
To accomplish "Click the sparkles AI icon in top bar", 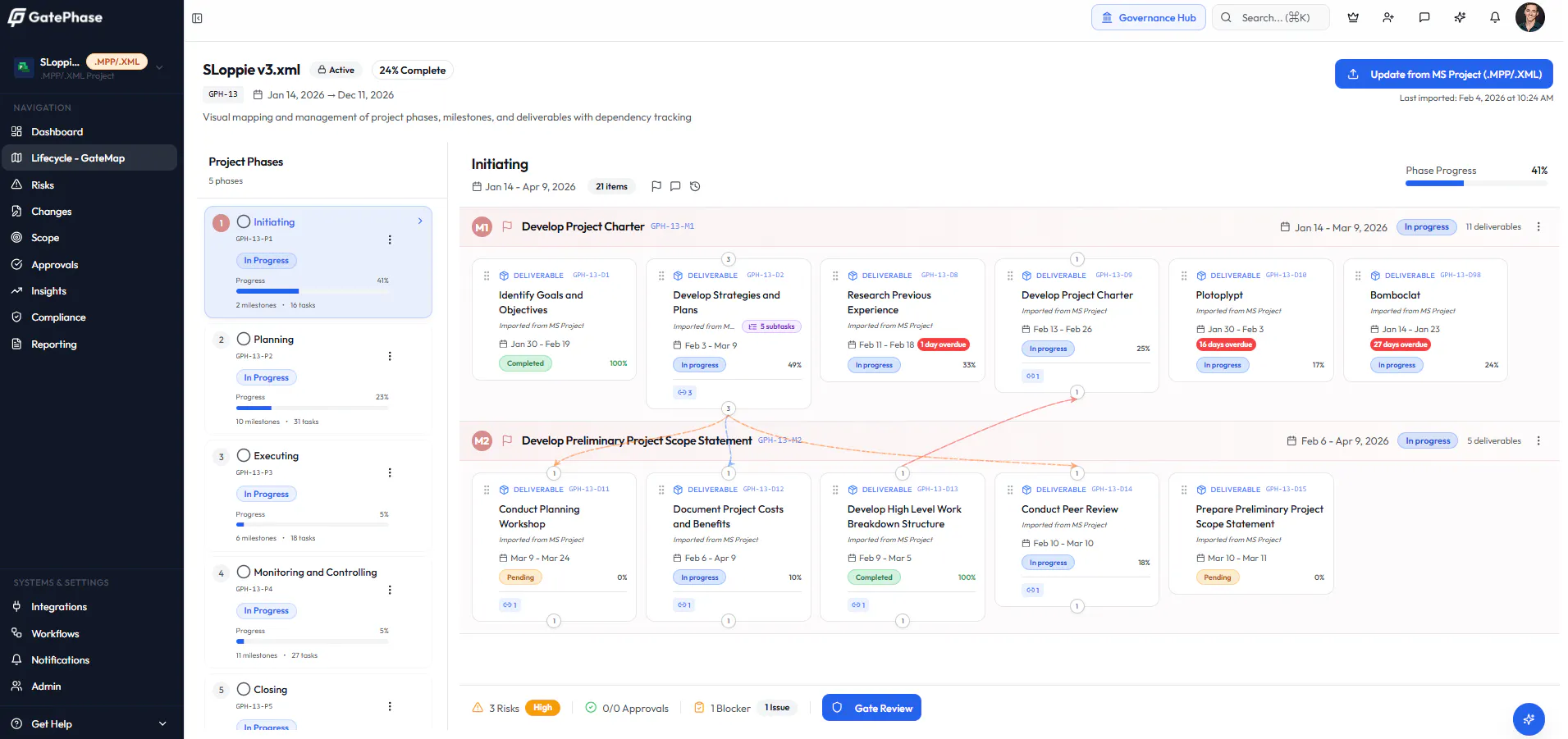I will [x=1460, y=17].
